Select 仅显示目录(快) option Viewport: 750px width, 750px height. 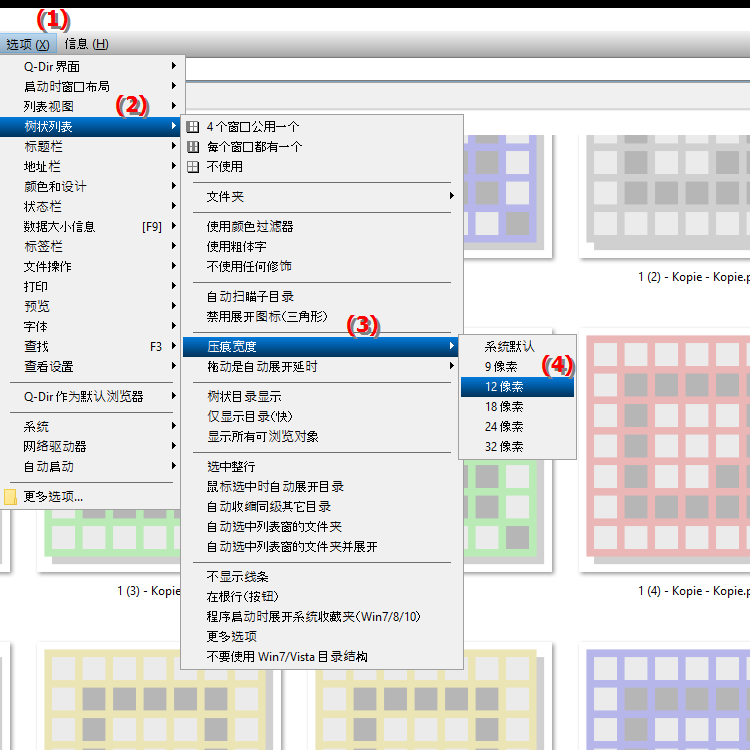pyautogui.click(x=321, y=417)
